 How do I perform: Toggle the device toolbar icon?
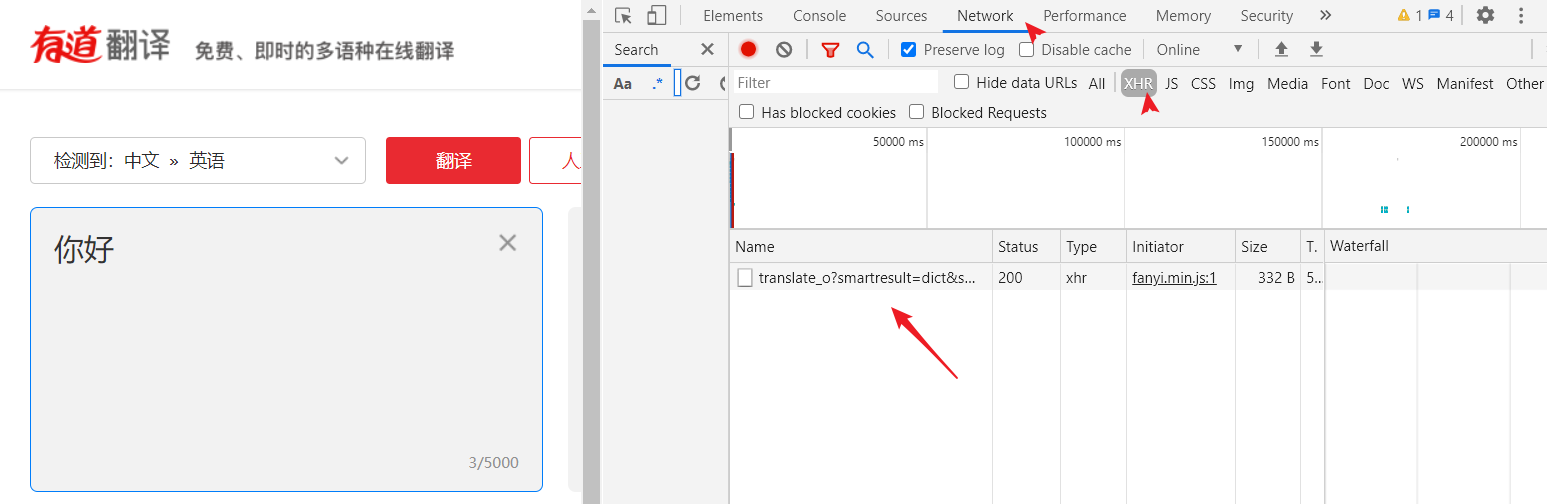[656, 15]
